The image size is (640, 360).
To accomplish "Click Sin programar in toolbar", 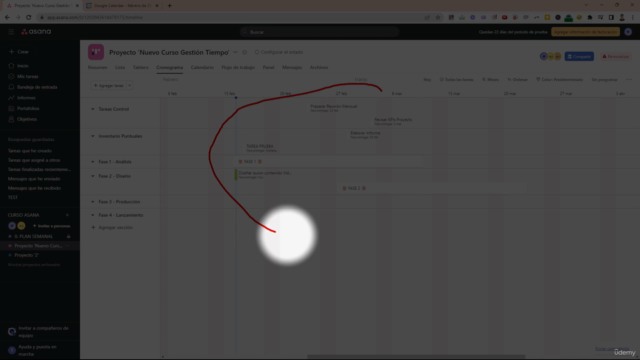I will point(604,80).
